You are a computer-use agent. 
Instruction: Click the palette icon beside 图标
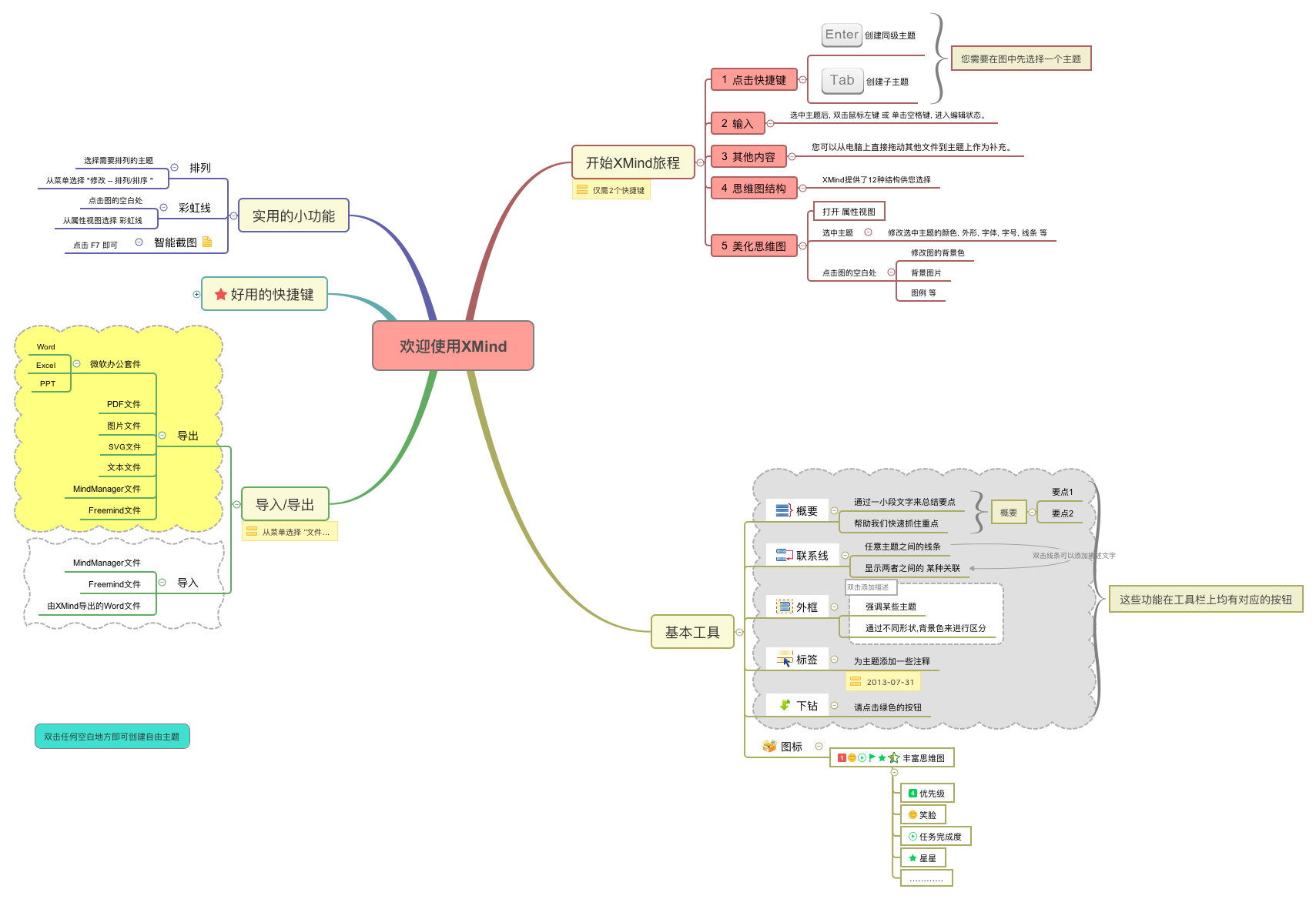coord(769,746)
